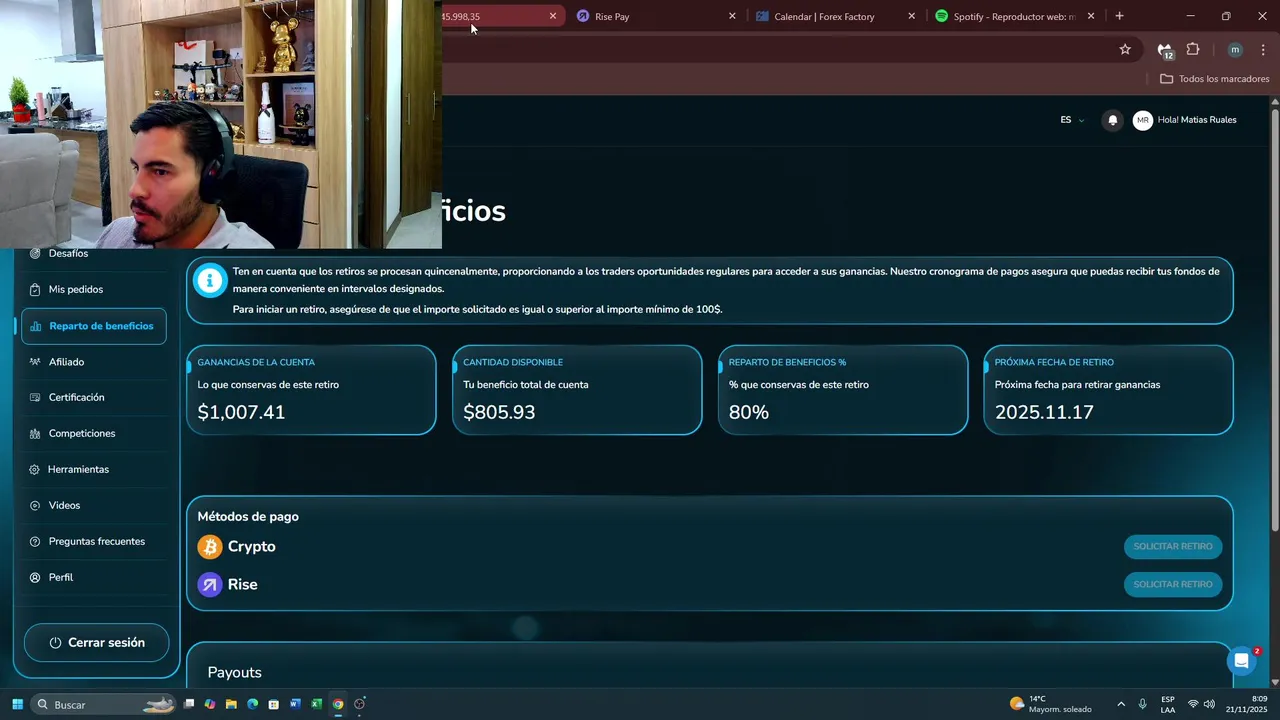Click the extension icon with badge 12

tap(1164, 50)
